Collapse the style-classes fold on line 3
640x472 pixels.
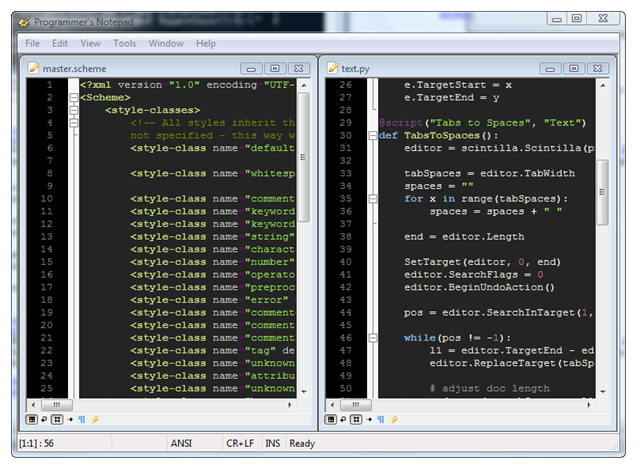[x=73, y=110]
